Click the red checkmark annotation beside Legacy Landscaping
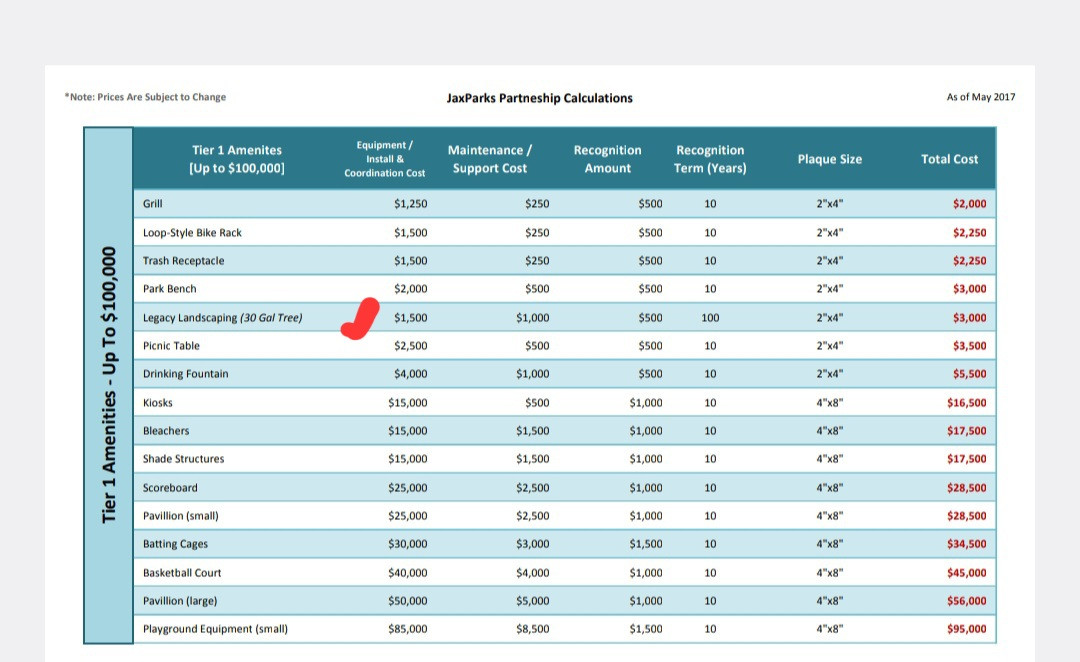Viewport: 1080px width, 662px height. 361,320
